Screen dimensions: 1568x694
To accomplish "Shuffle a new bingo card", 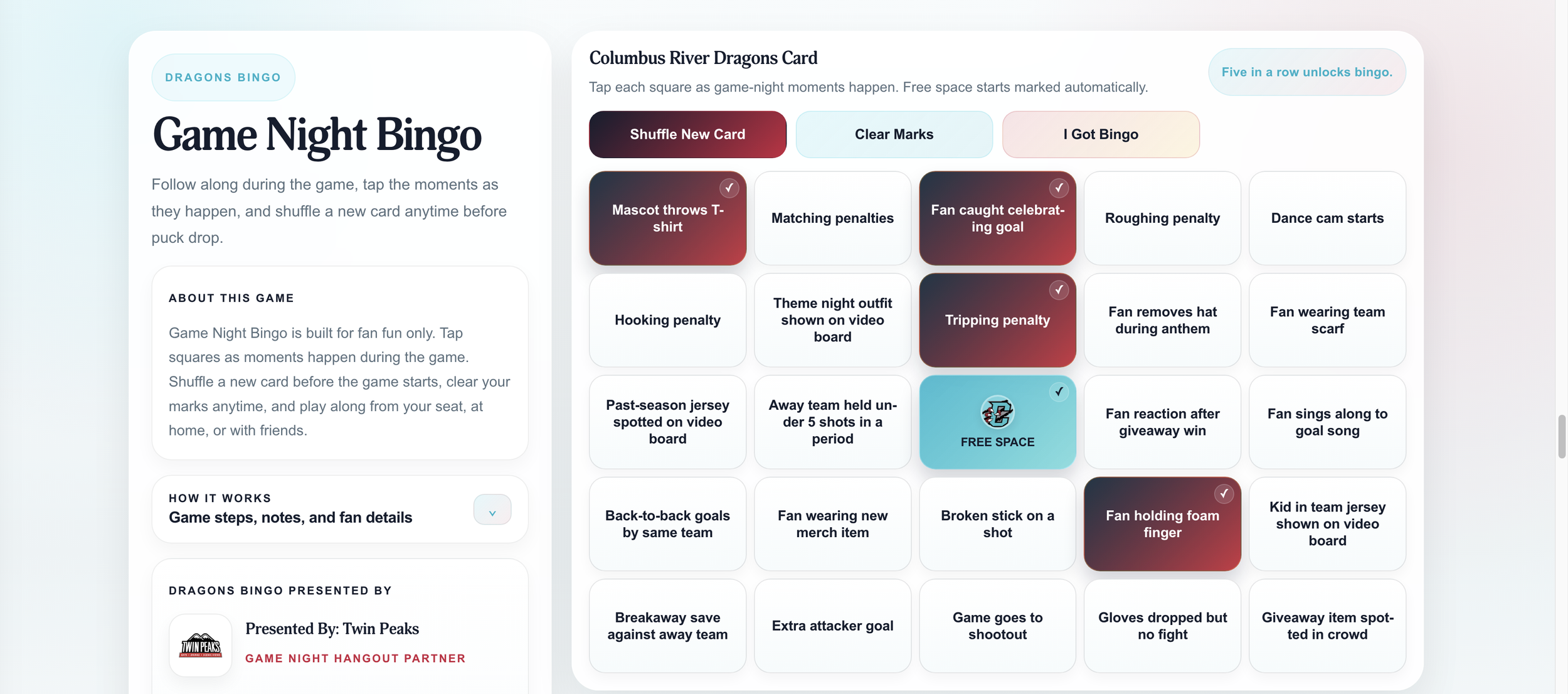I will tap(687, 134).
